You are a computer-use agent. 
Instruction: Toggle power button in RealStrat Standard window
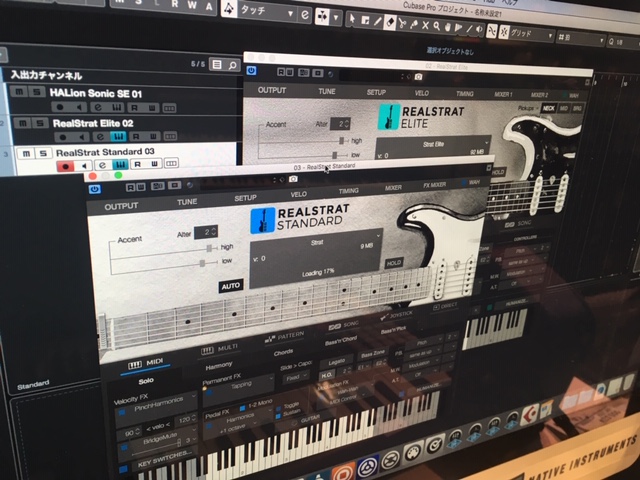(x=95, y=189)
